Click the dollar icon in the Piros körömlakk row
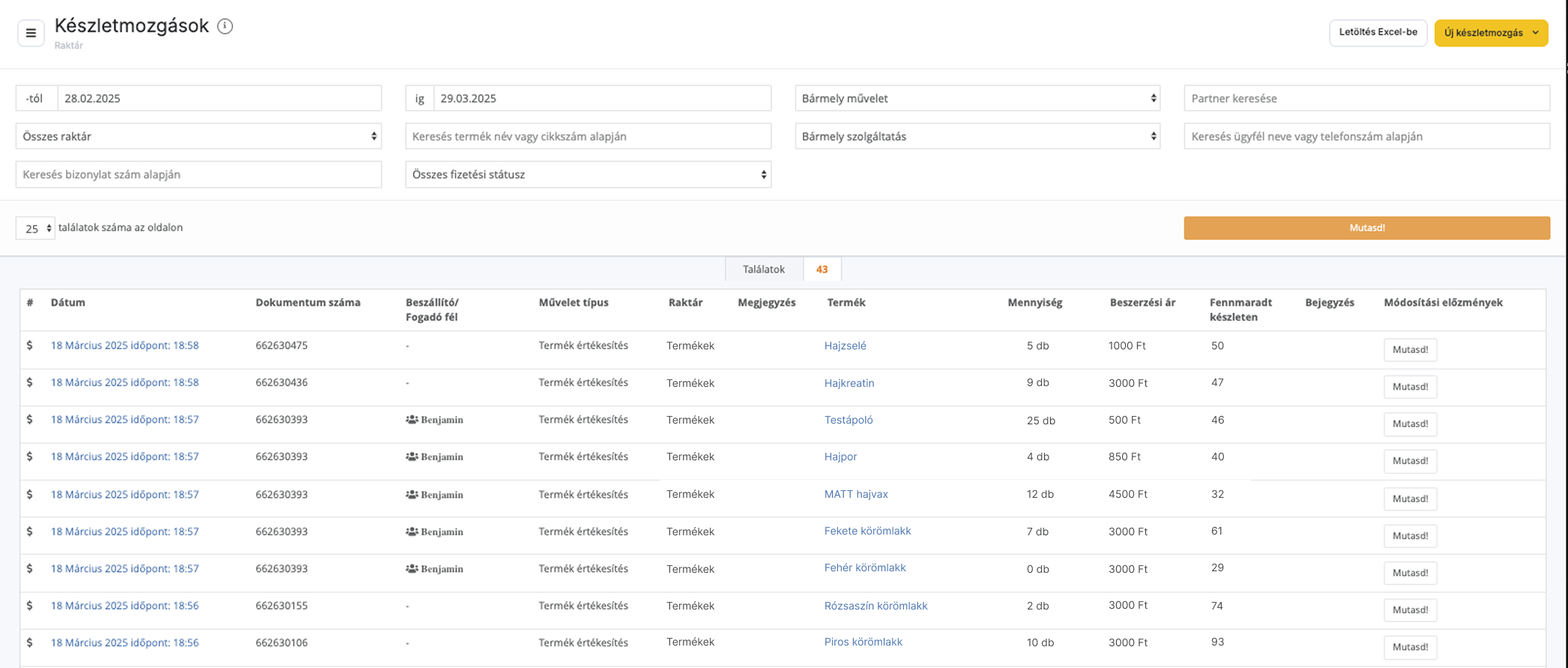 click(x=29, y=643)
